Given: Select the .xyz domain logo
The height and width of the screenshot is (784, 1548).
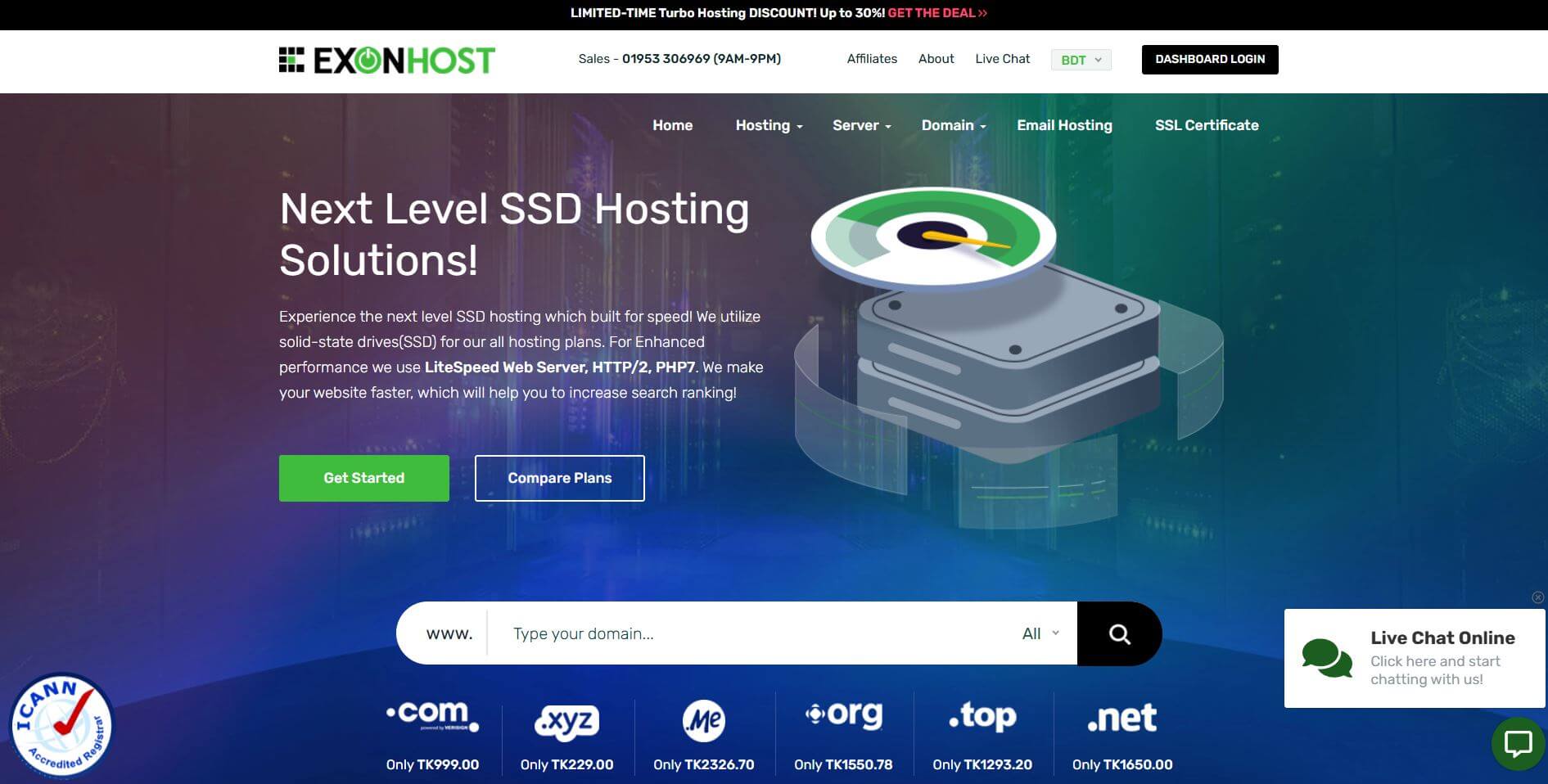Looking at the screenshot, I should (566, 722).
